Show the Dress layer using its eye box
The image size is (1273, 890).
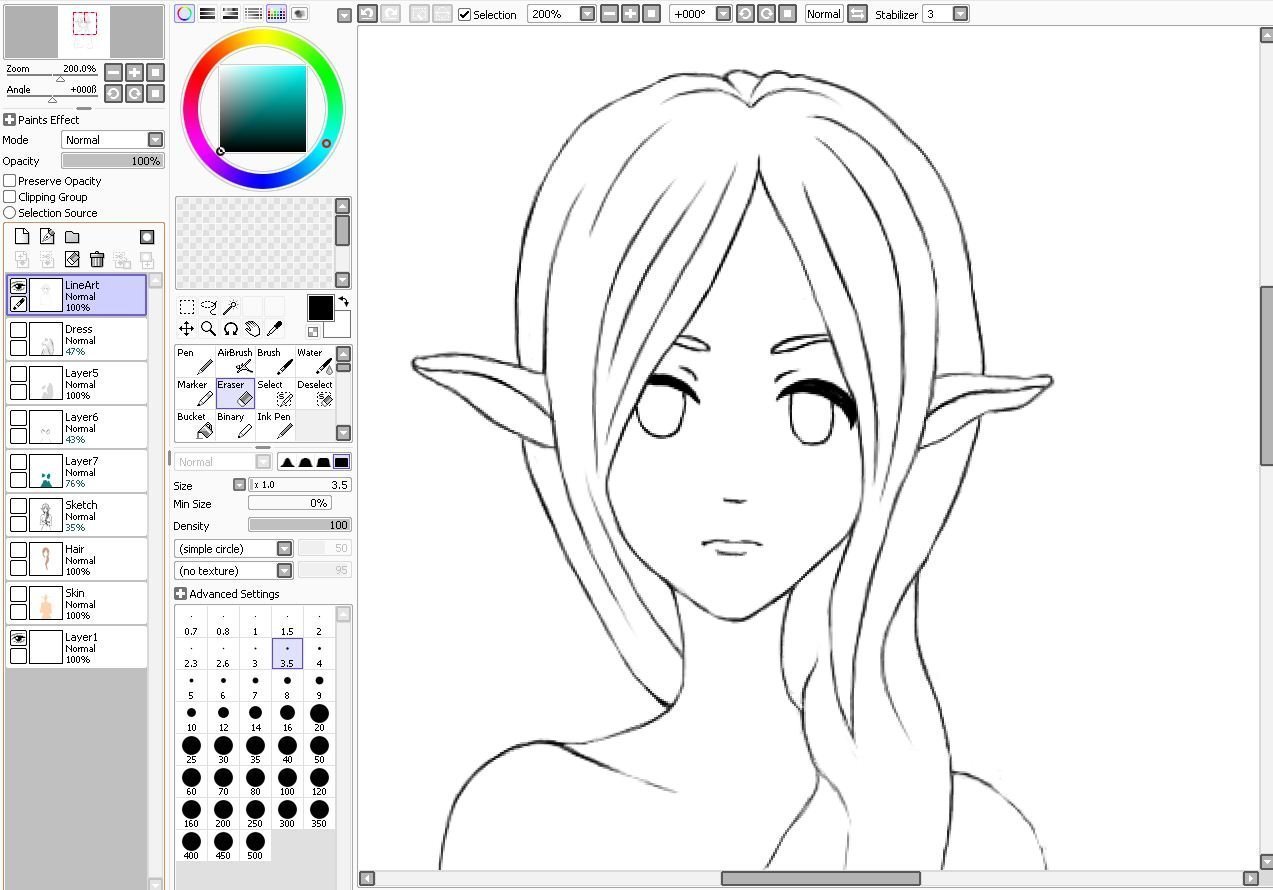coord(18,330)
